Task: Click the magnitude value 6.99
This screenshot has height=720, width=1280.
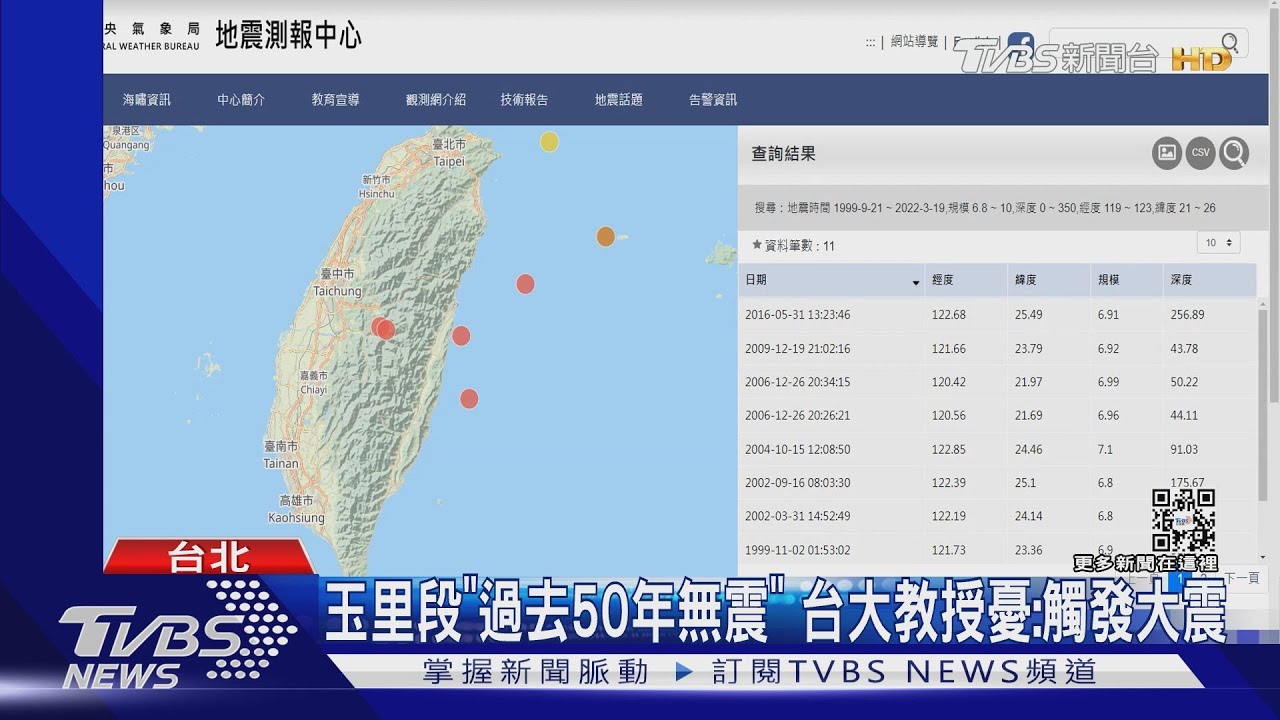Action: click(1108, 382)
